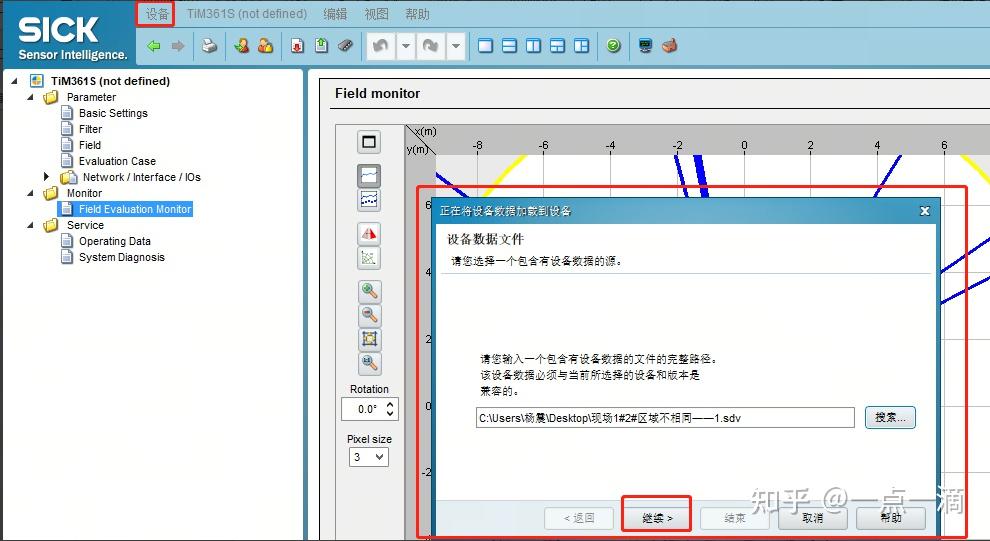This screenshot has width=990, height=541.
Task: Click the 继续 > button in dialog
Action: coord(657,518)
